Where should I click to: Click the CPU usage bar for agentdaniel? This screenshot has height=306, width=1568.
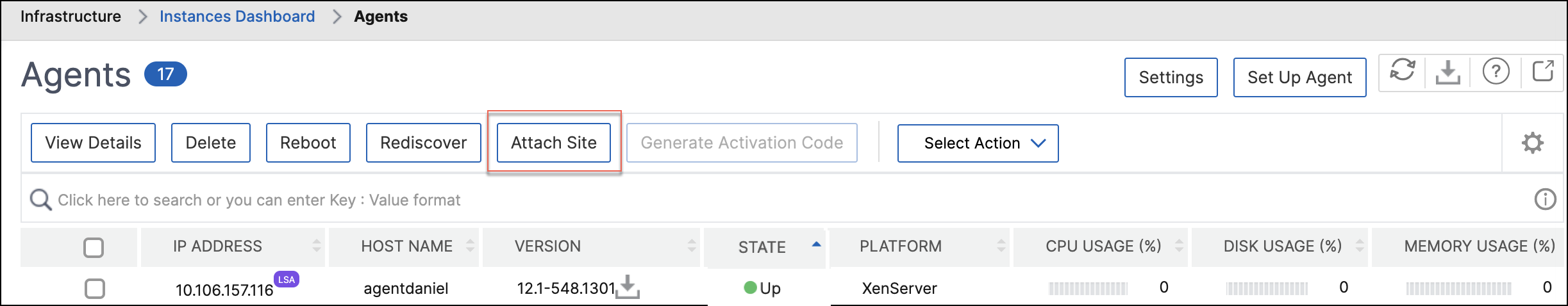pos(1088,289)
